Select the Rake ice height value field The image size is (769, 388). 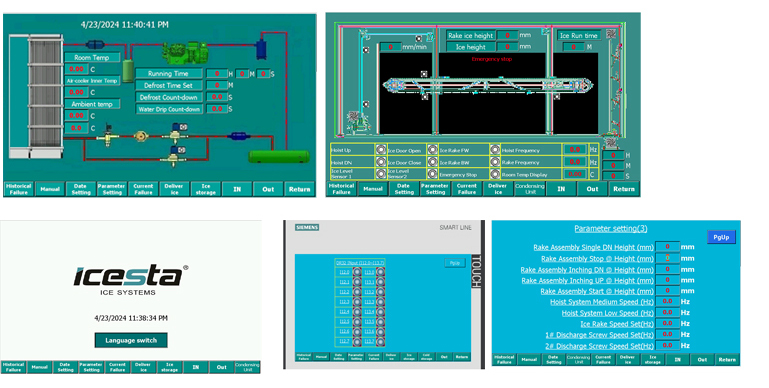point(507,35)
